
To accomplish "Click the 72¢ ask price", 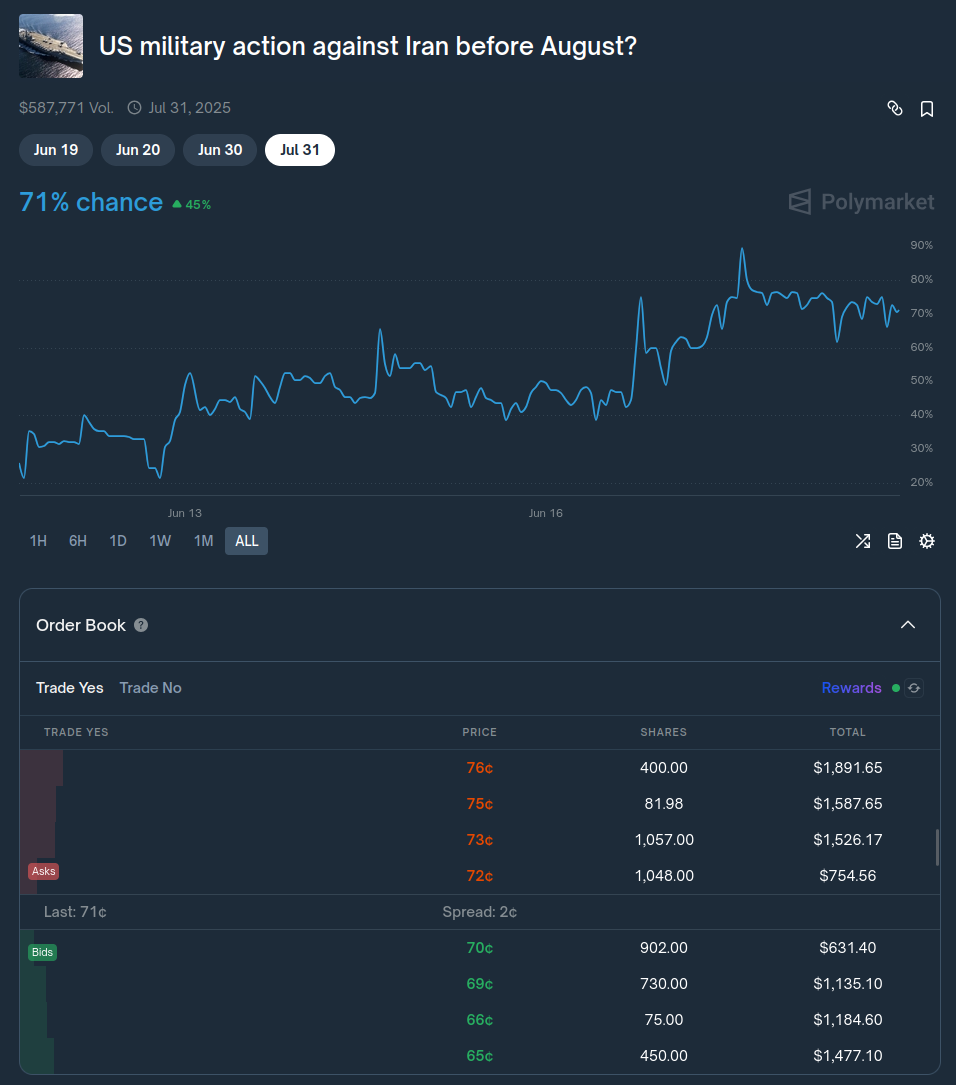I will click(x=479, y=876).
